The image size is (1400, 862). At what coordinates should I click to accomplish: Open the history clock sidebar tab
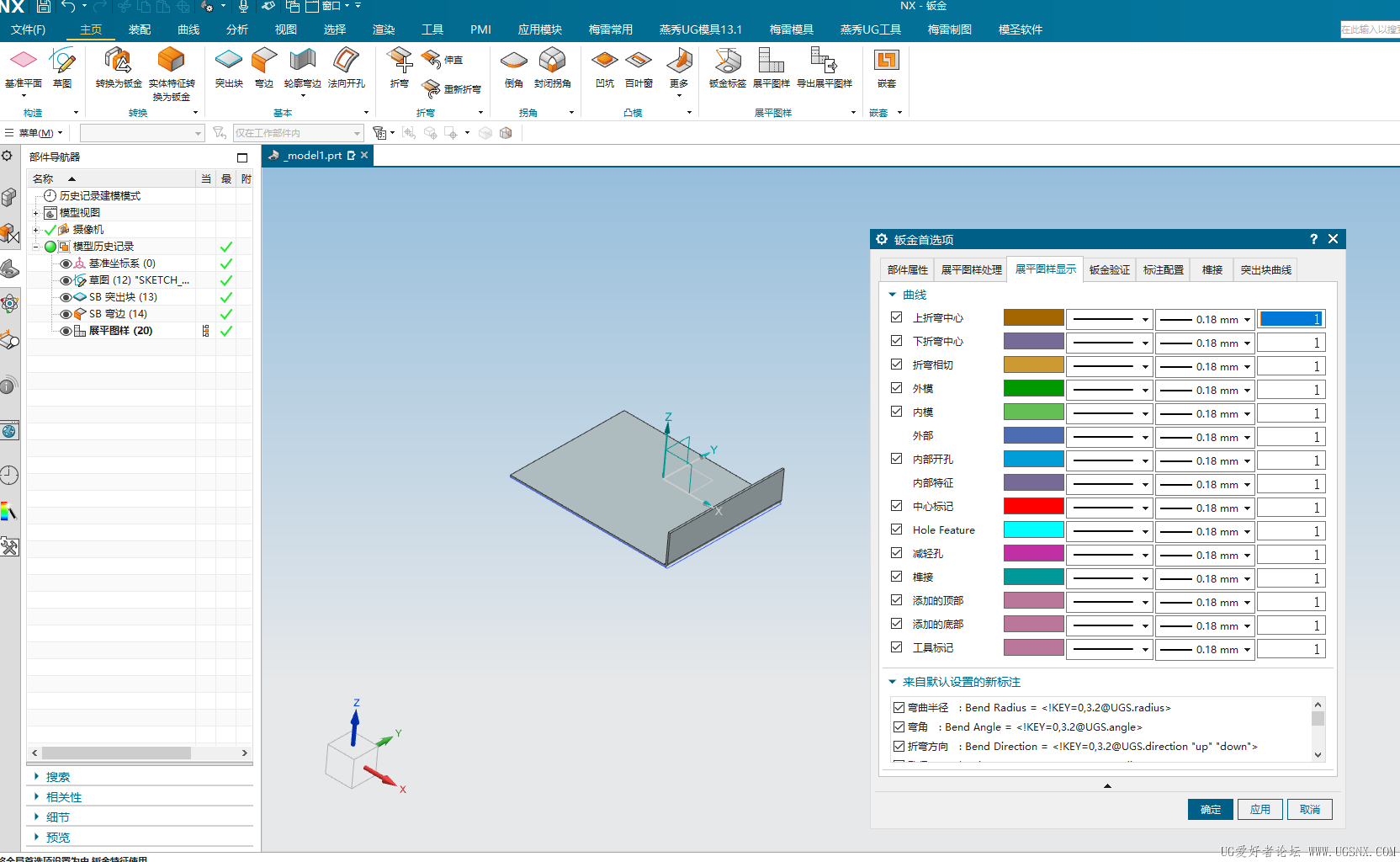tap(9, 475)
